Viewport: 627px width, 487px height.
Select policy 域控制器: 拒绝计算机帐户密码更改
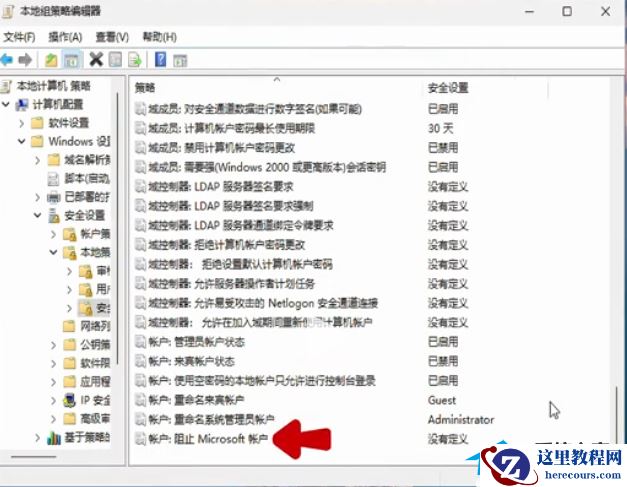click(x=227, y=245)
